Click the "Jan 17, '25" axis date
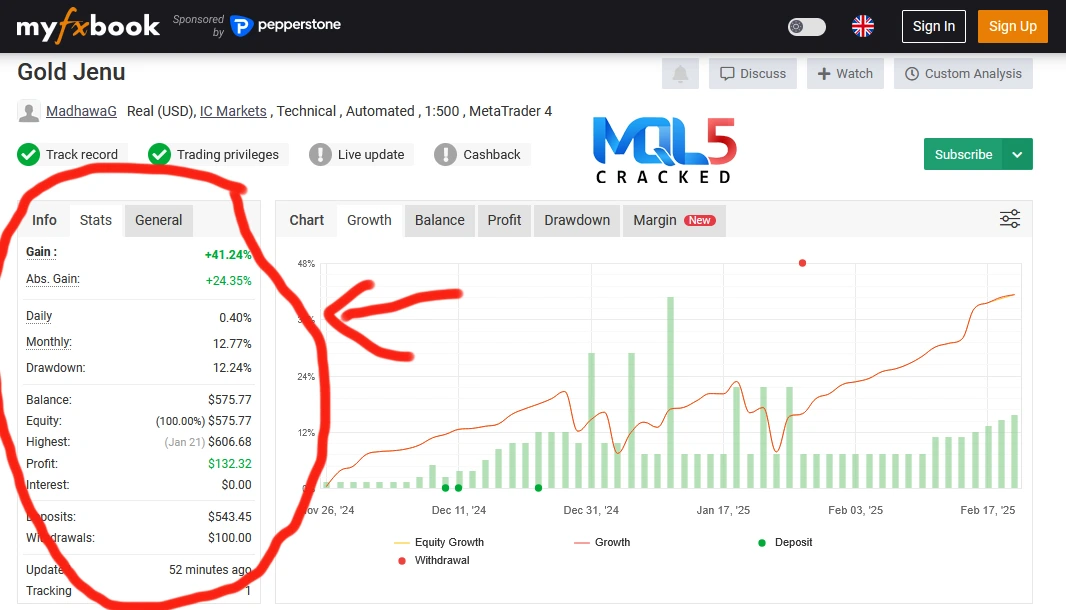 (x=723, y=510)
